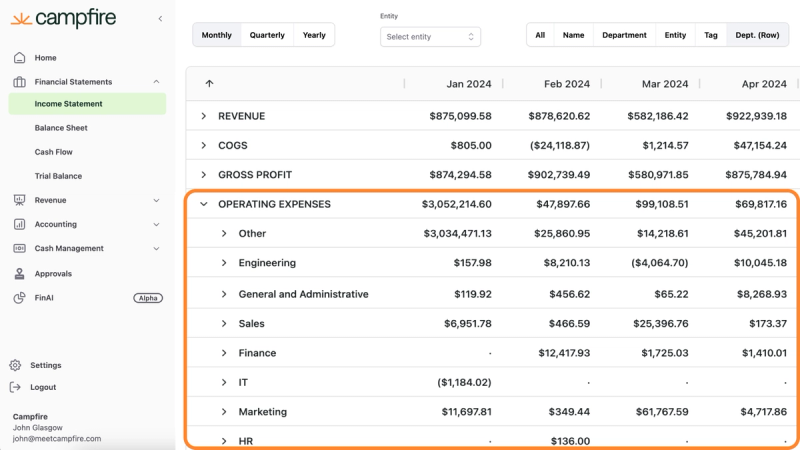Click Logout in the sidebar
The width and height of the screenshot is (800, 450).
pyautogui.click(x=43, y=387)
